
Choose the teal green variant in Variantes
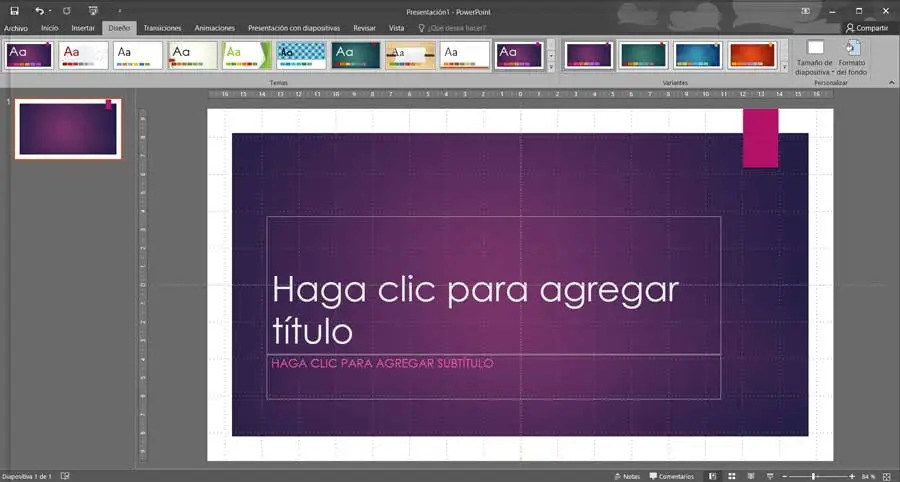pos(643,55)
